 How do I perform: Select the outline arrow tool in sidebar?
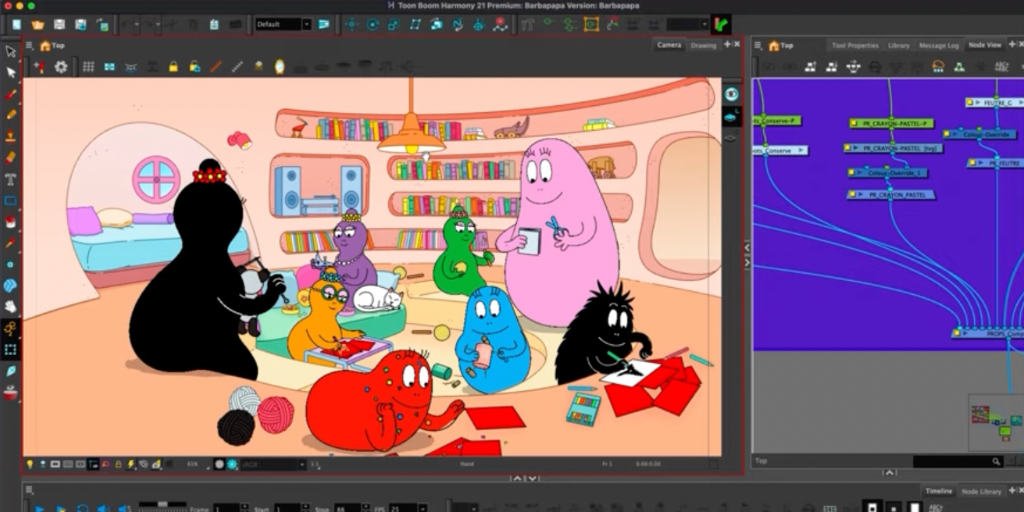[x=10, y=52]
